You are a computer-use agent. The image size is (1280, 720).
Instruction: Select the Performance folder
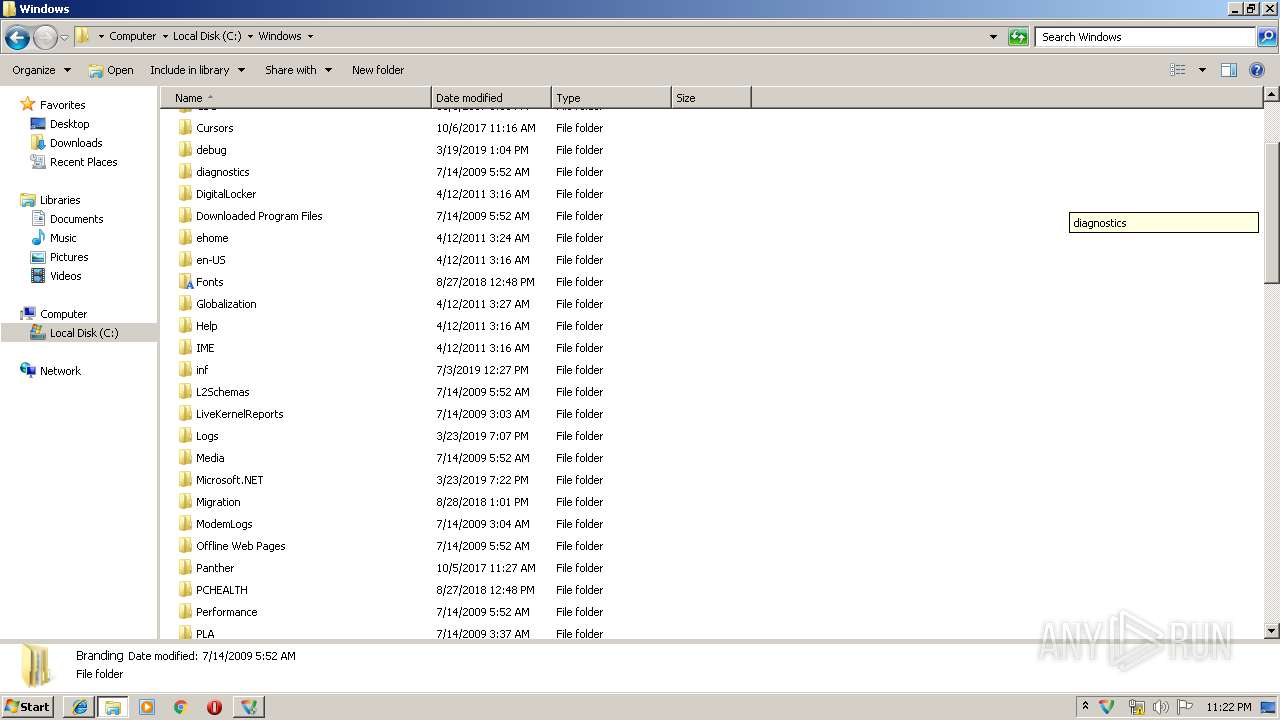226,612
